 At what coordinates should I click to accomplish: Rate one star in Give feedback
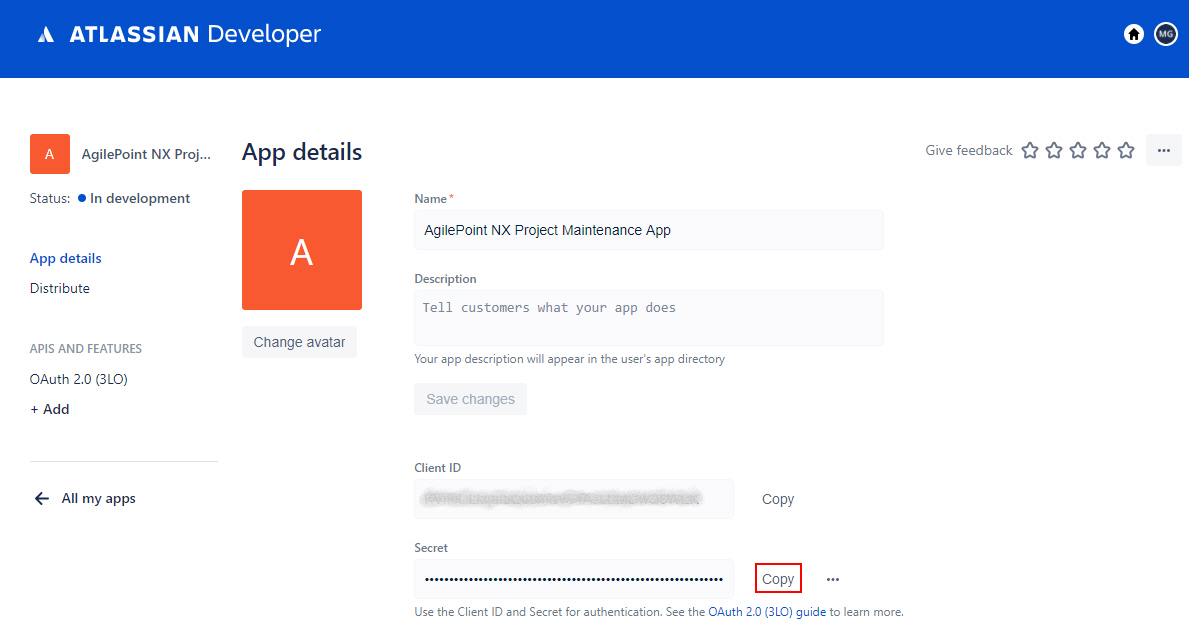pos(1030,150)
